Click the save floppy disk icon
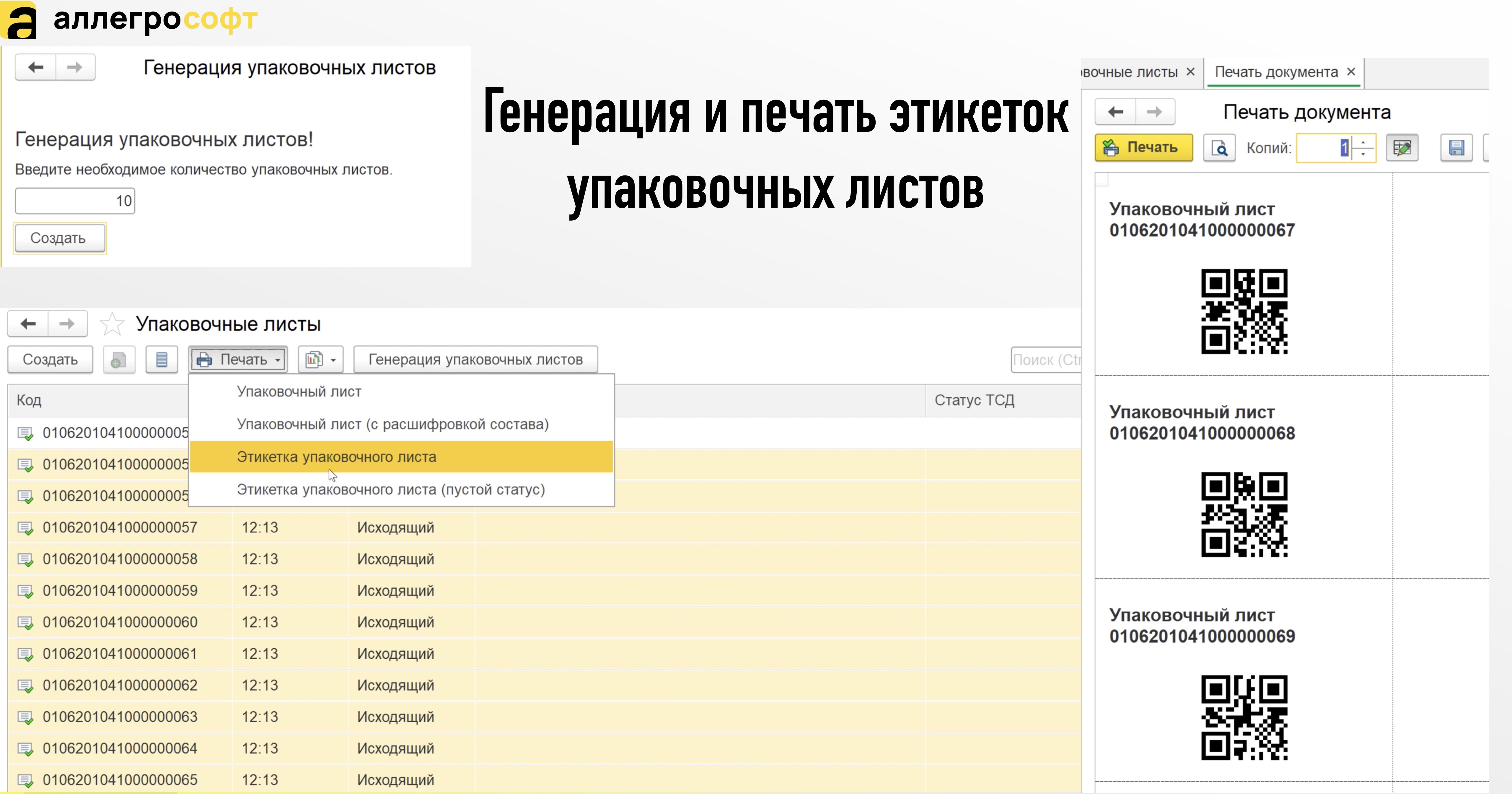Viewport: 1512px width, 794px height. (x=1456, y=147)
